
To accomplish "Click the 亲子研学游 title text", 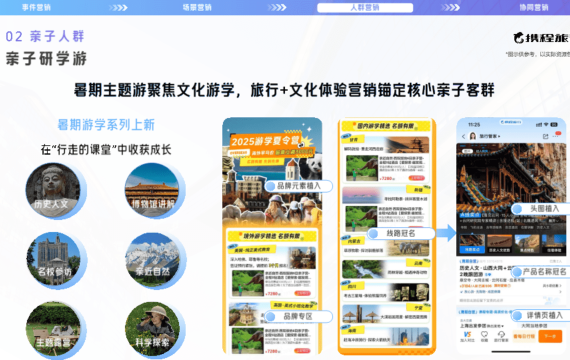I will 47,59.
